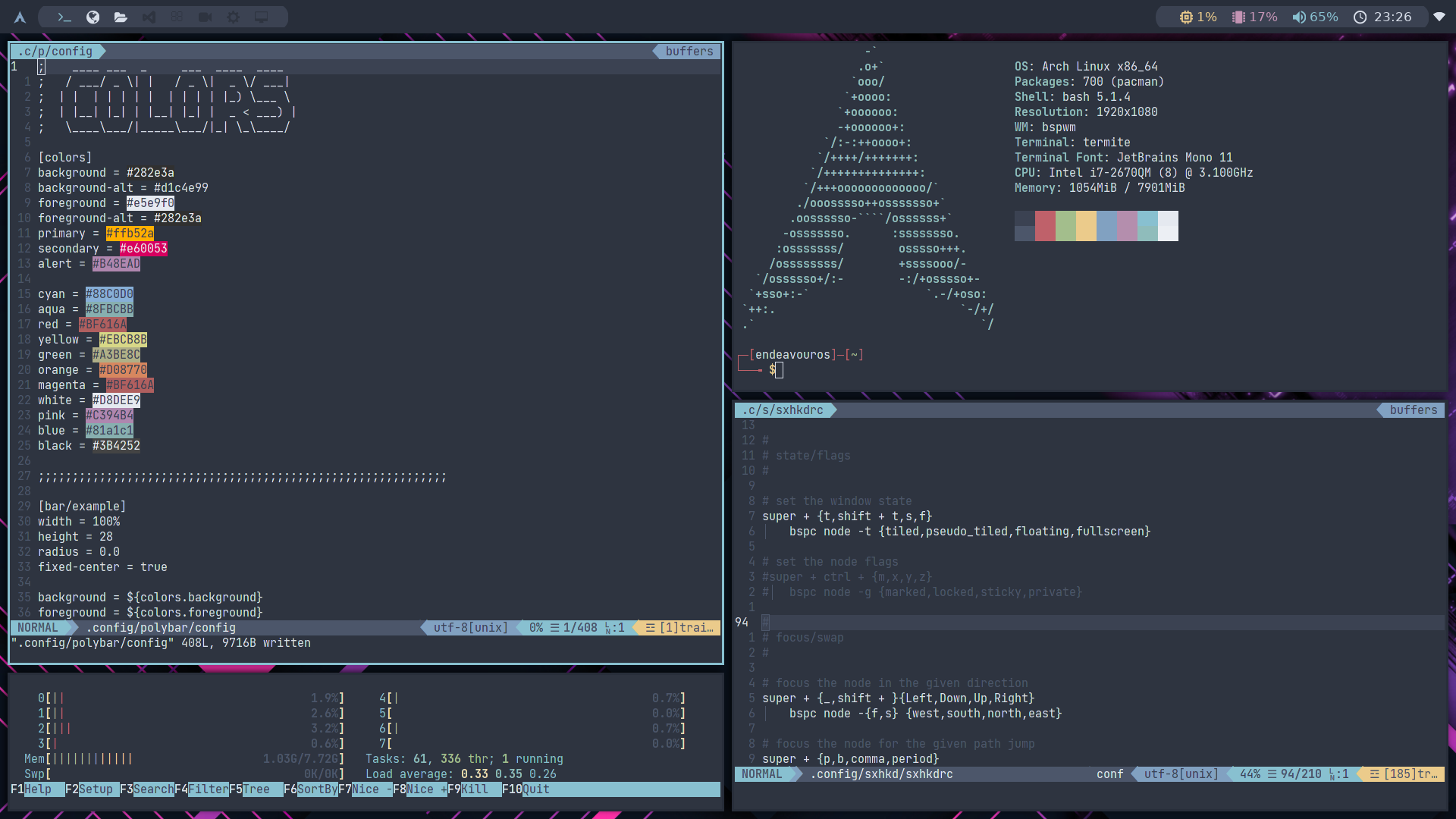Click the CPU 2 usage bar showing 3.2%
This screenshot has height=819, width=1456.
pyautogui.click(x=191, y=728)
